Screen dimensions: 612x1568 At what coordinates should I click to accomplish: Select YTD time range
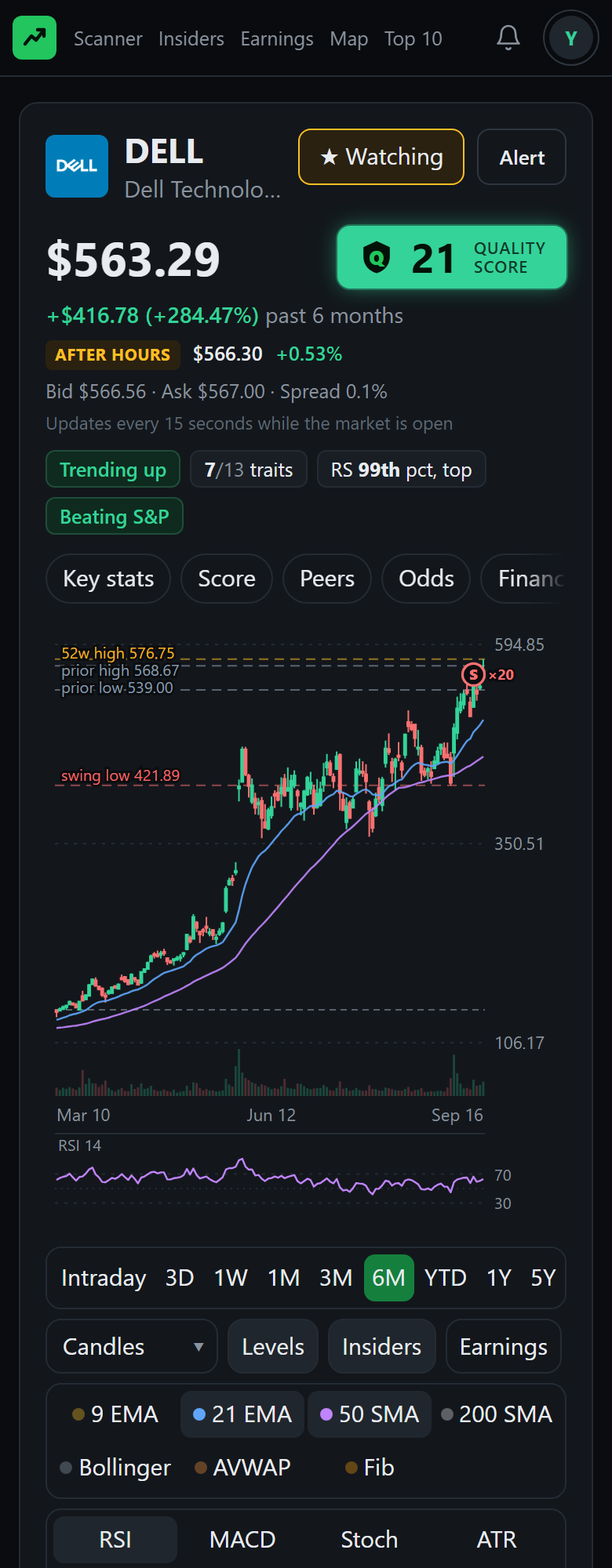[446, 1278]
